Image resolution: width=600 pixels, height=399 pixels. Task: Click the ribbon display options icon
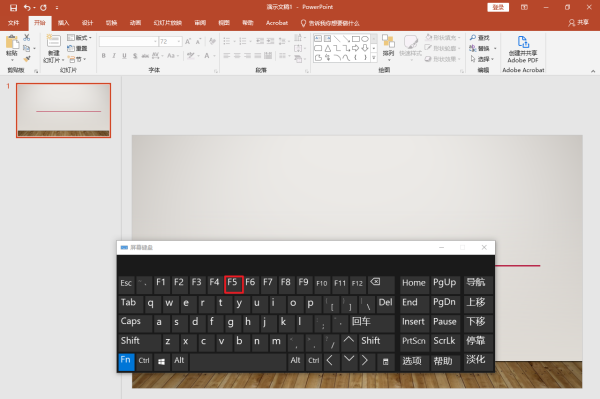[524, 7]
